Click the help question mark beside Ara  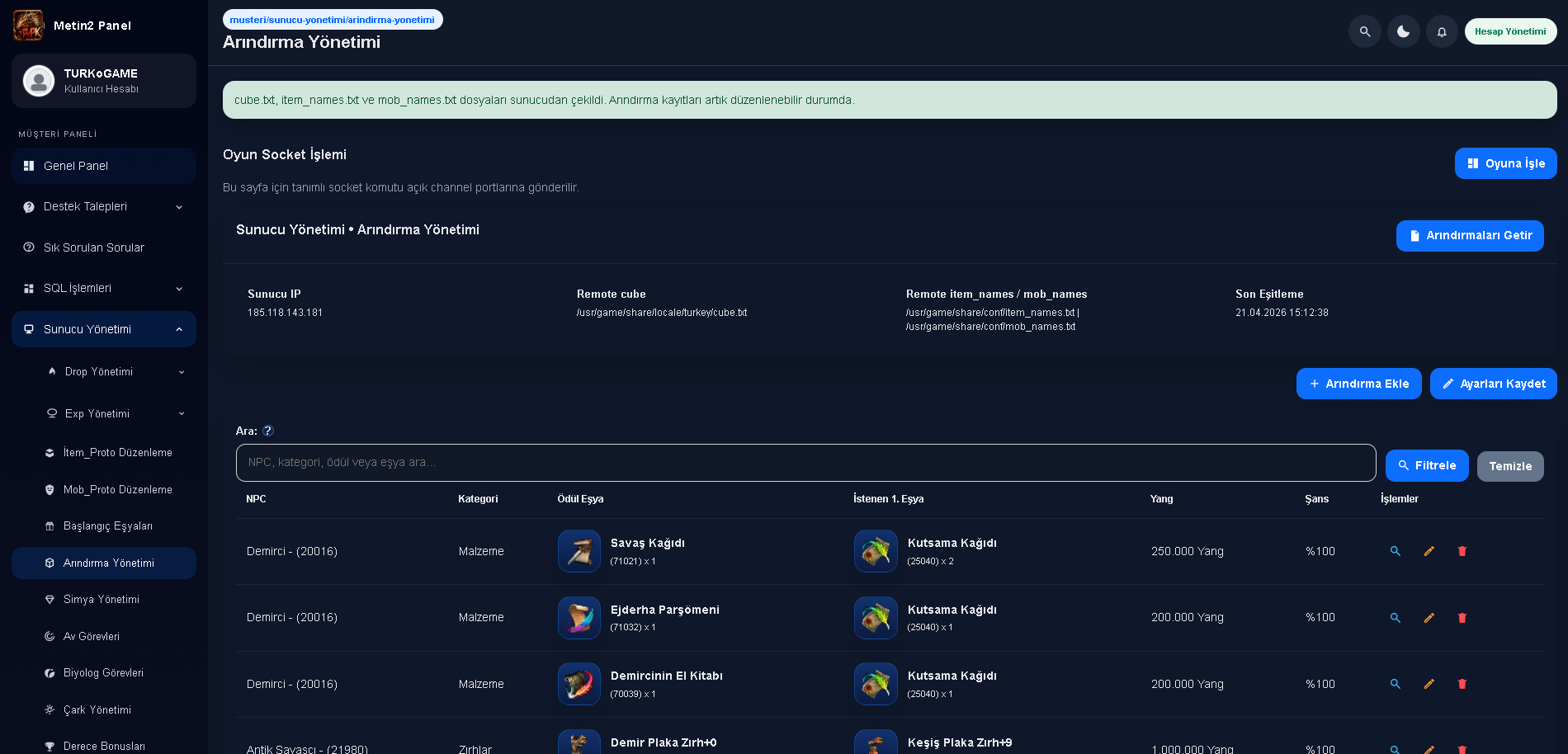point(268,431)
